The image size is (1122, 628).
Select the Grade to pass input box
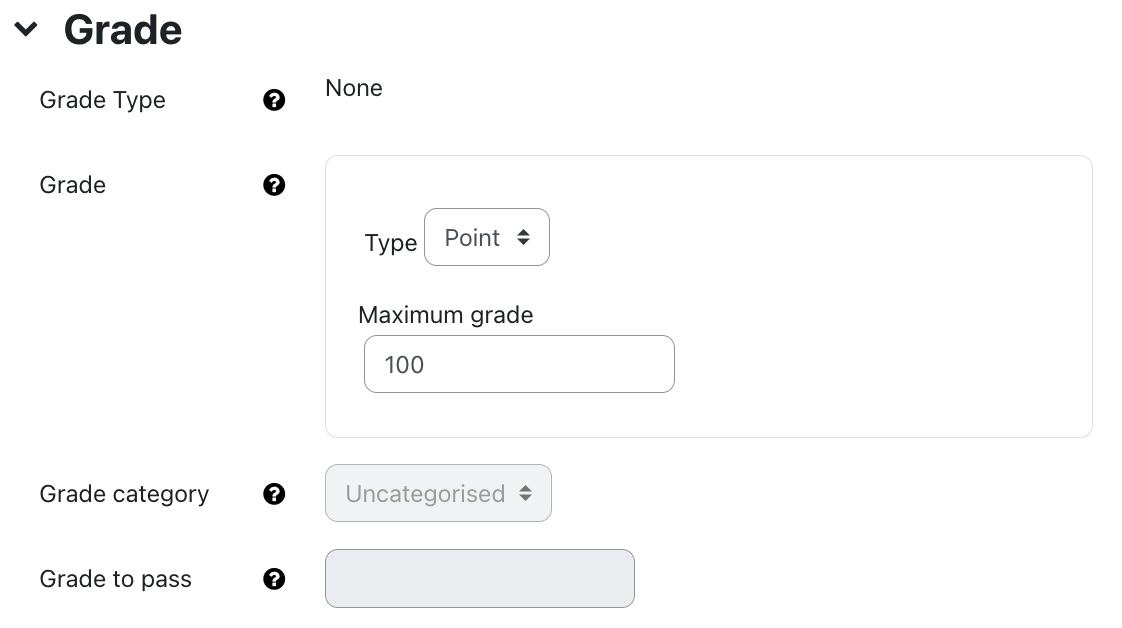click(479, 578)
